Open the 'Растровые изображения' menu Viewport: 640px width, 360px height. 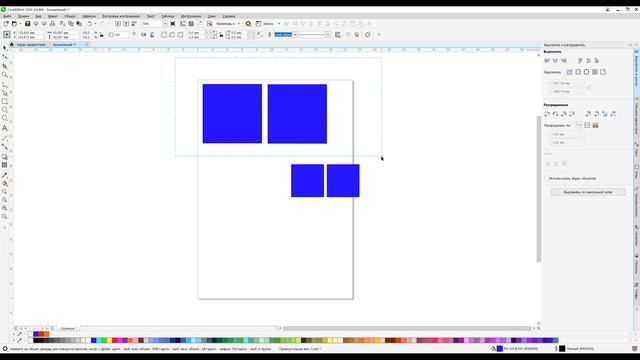(x=121, y=16)
